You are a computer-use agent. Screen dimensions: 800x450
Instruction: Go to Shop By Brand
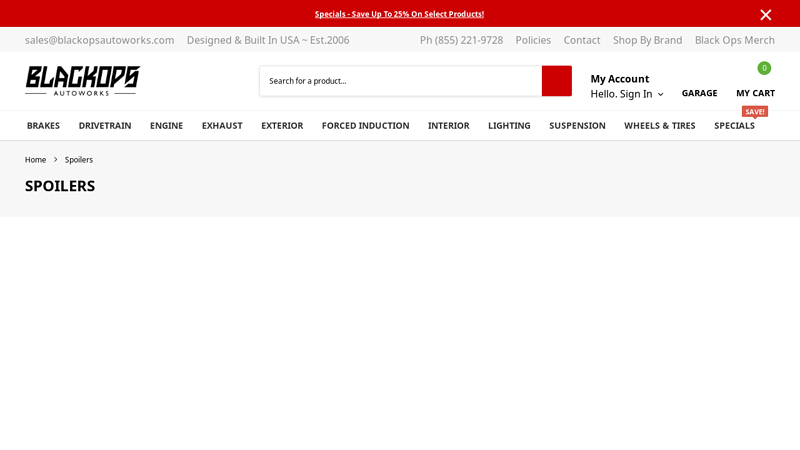[x=647, y=40]
